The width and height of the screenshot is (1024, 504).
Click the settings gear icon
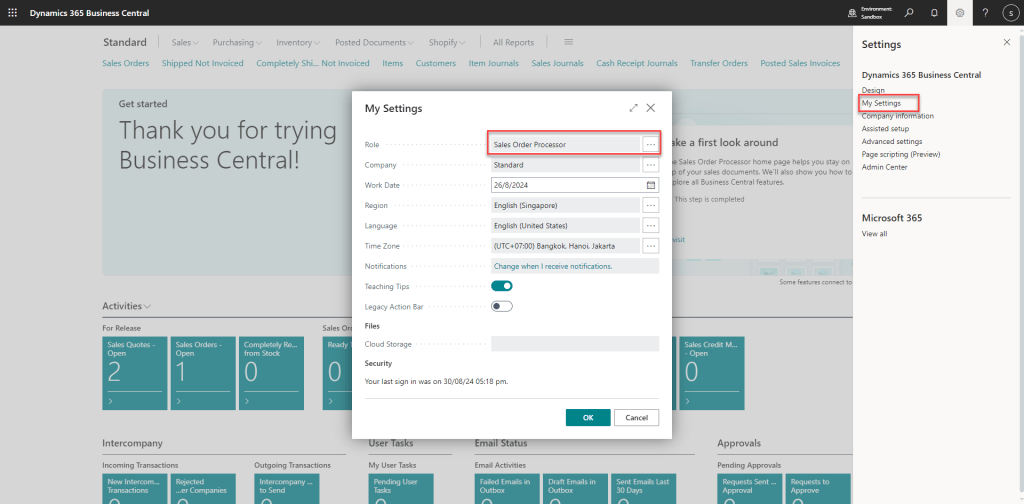coord(960,12)
